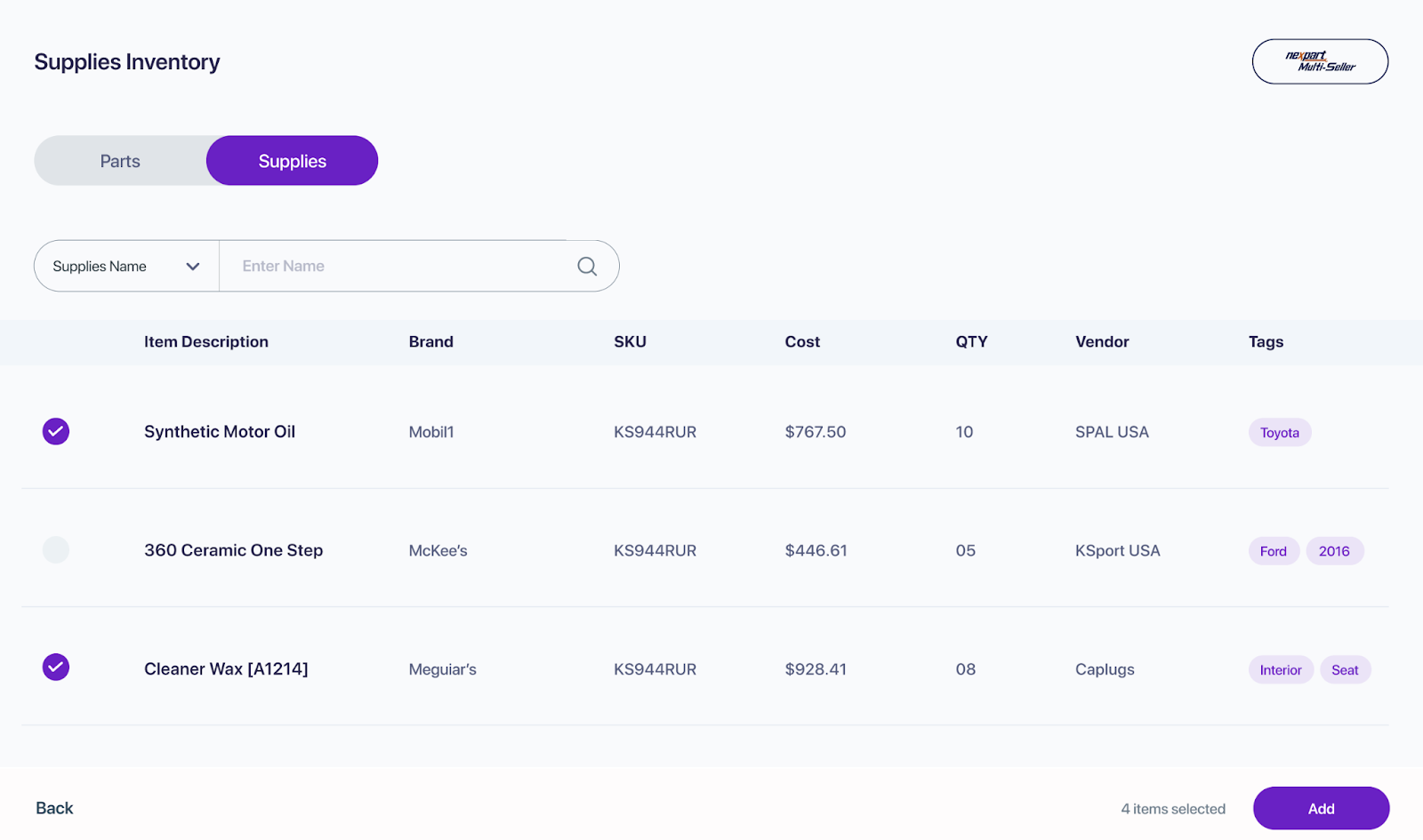
Task: Click the Caplugs vendor cell
Action: point(1105,669)
